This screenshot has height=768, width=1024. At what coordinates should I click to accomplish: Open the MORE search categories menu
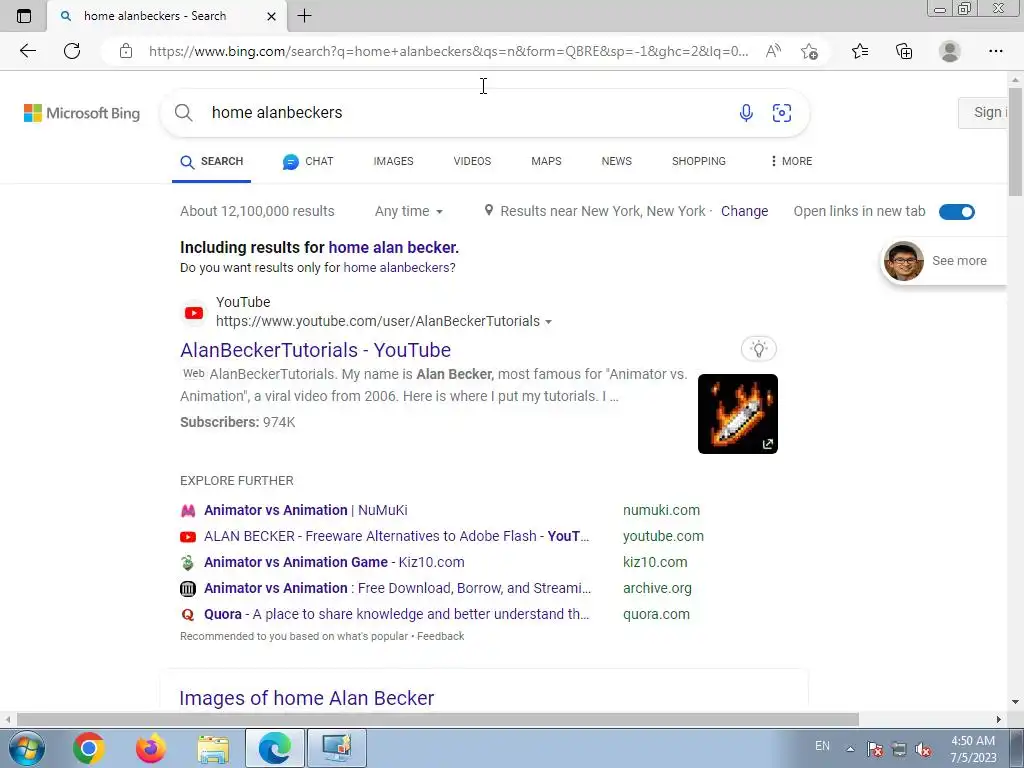coord(791,161)
